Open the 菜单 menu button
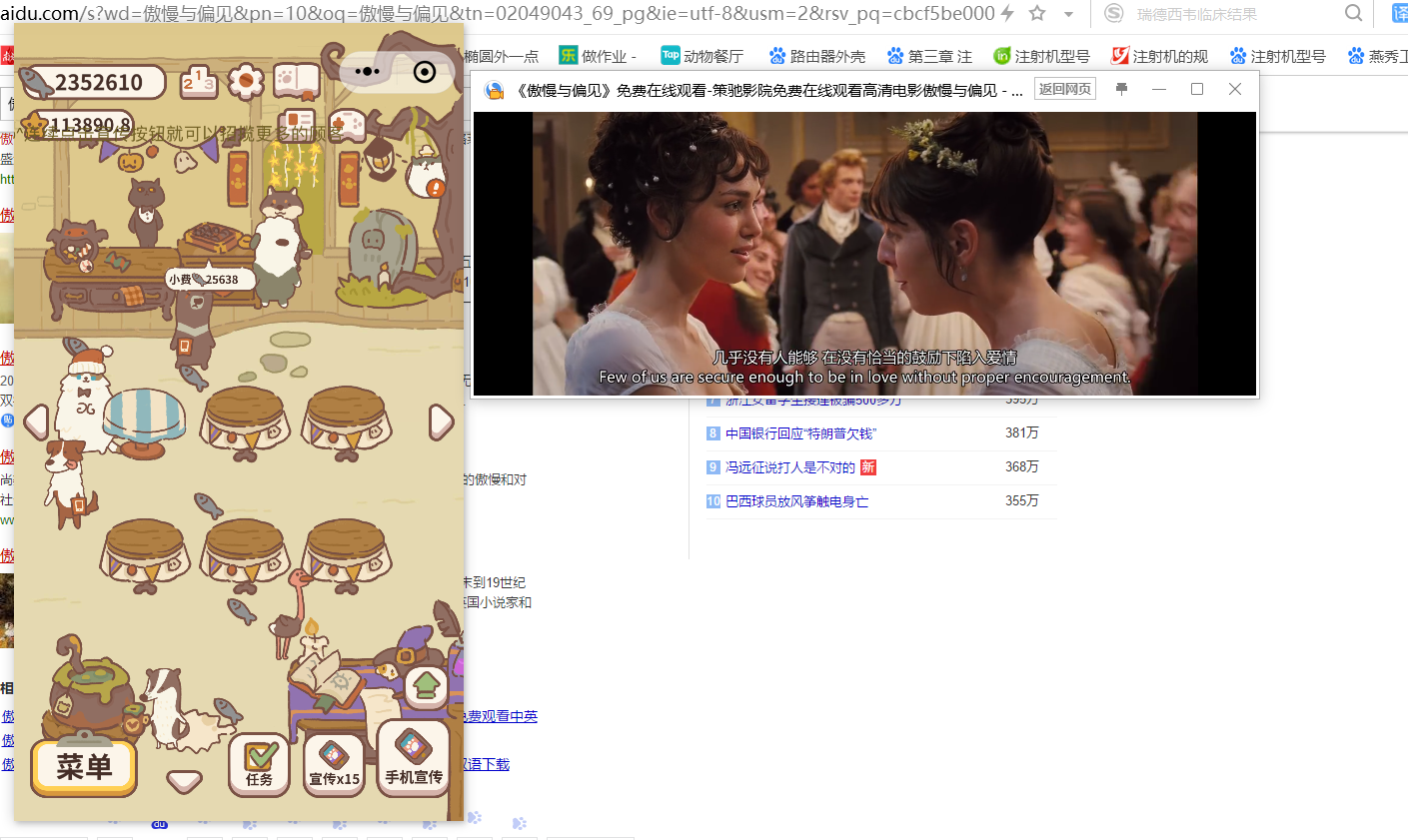 (x=84, y=767)
